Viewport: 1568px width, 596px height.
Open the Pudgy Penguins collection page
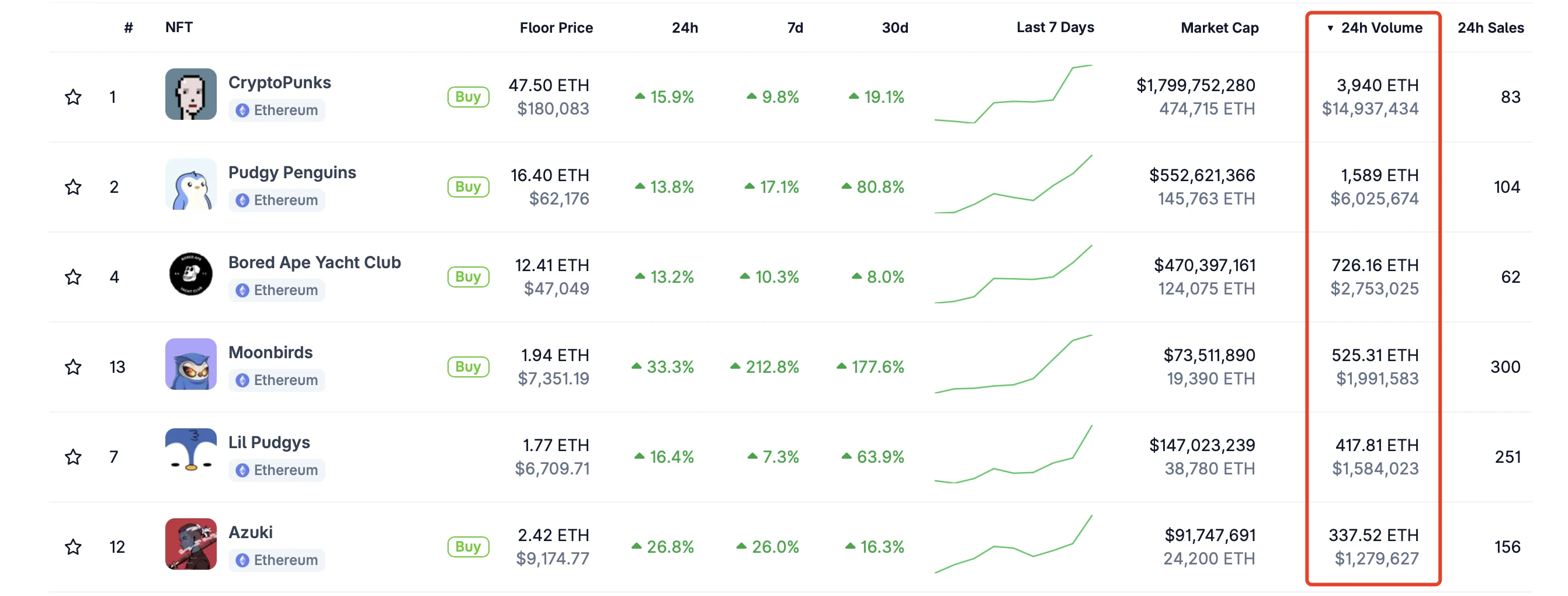pos(292,172)
